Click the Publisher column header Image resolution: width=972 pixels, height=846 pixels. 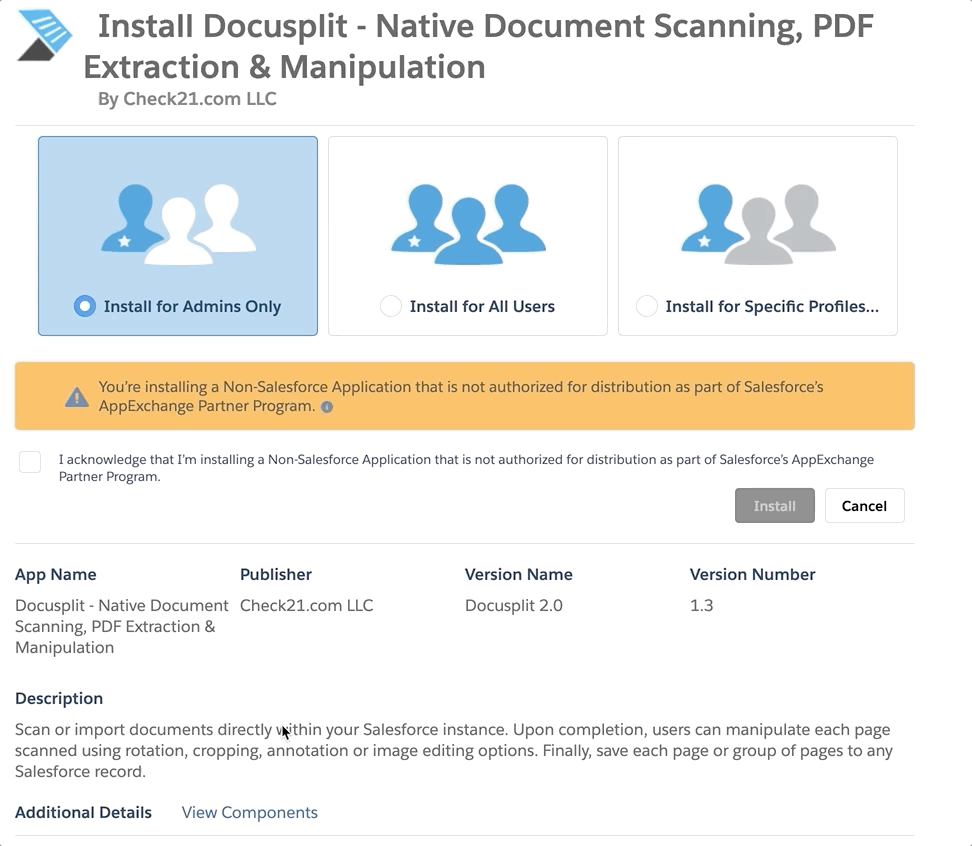pyautogui.click(x=276, y=575)
